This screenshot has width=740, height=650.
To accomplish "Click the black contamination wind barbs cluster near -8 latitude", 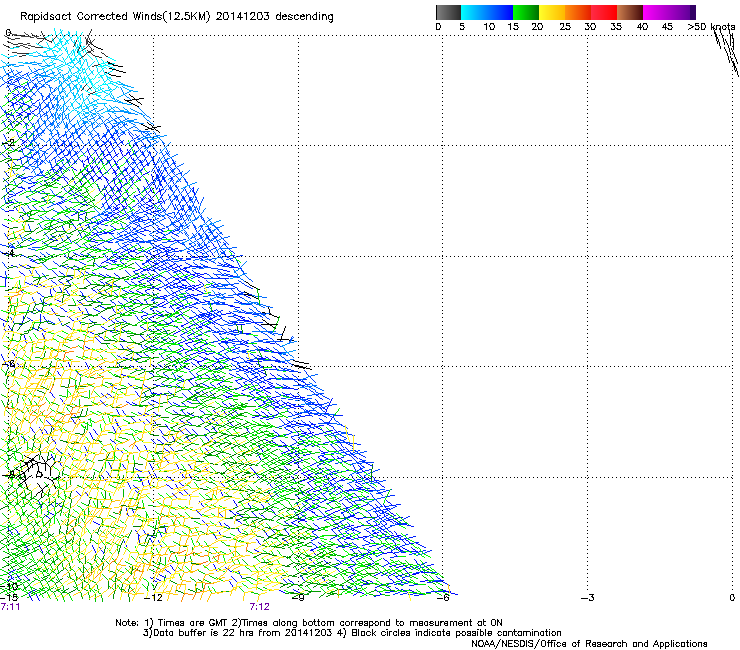I will click(40, 475).
